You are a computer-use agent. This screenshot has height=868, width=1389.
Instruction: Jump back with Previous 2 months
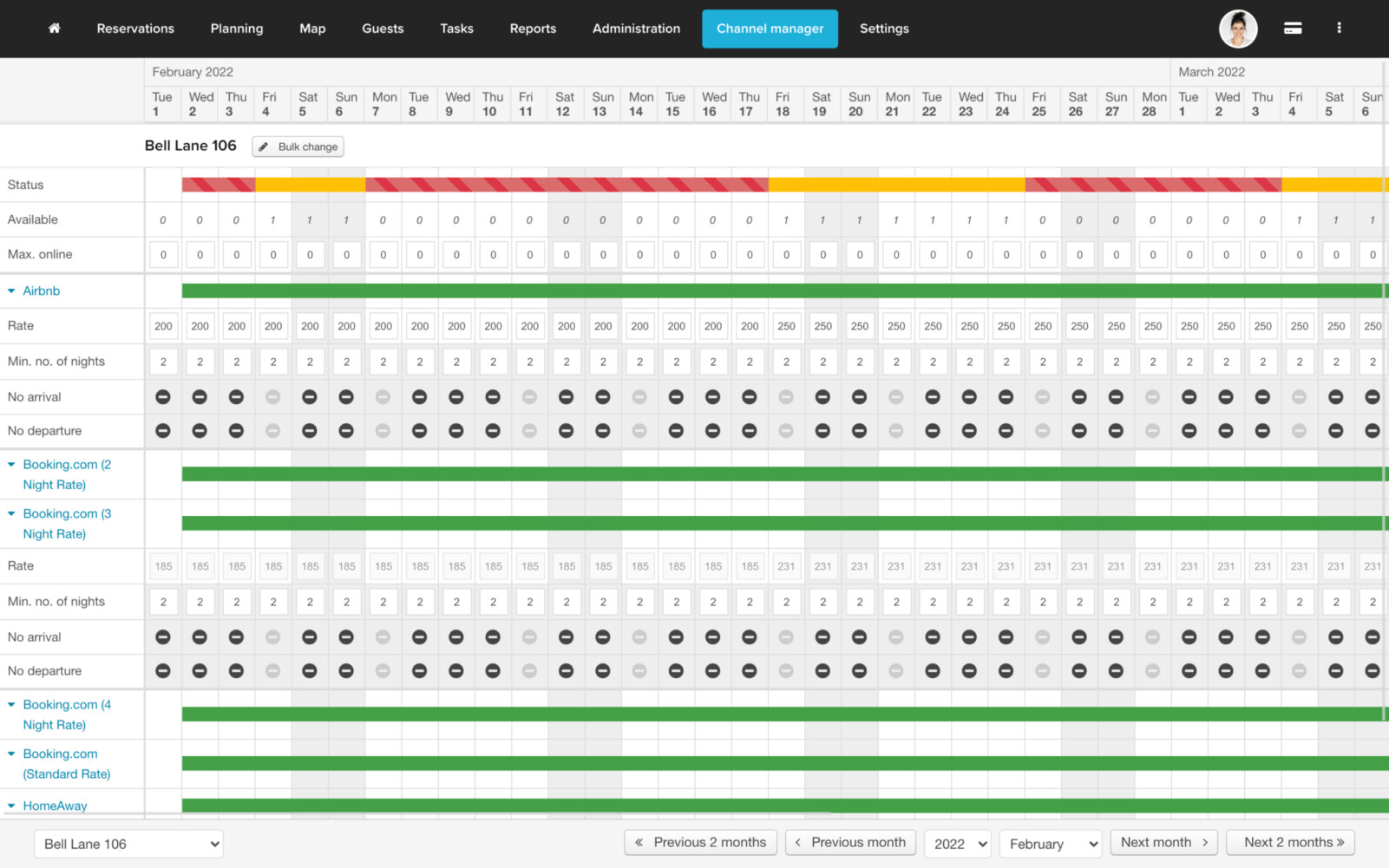[701, 843]
